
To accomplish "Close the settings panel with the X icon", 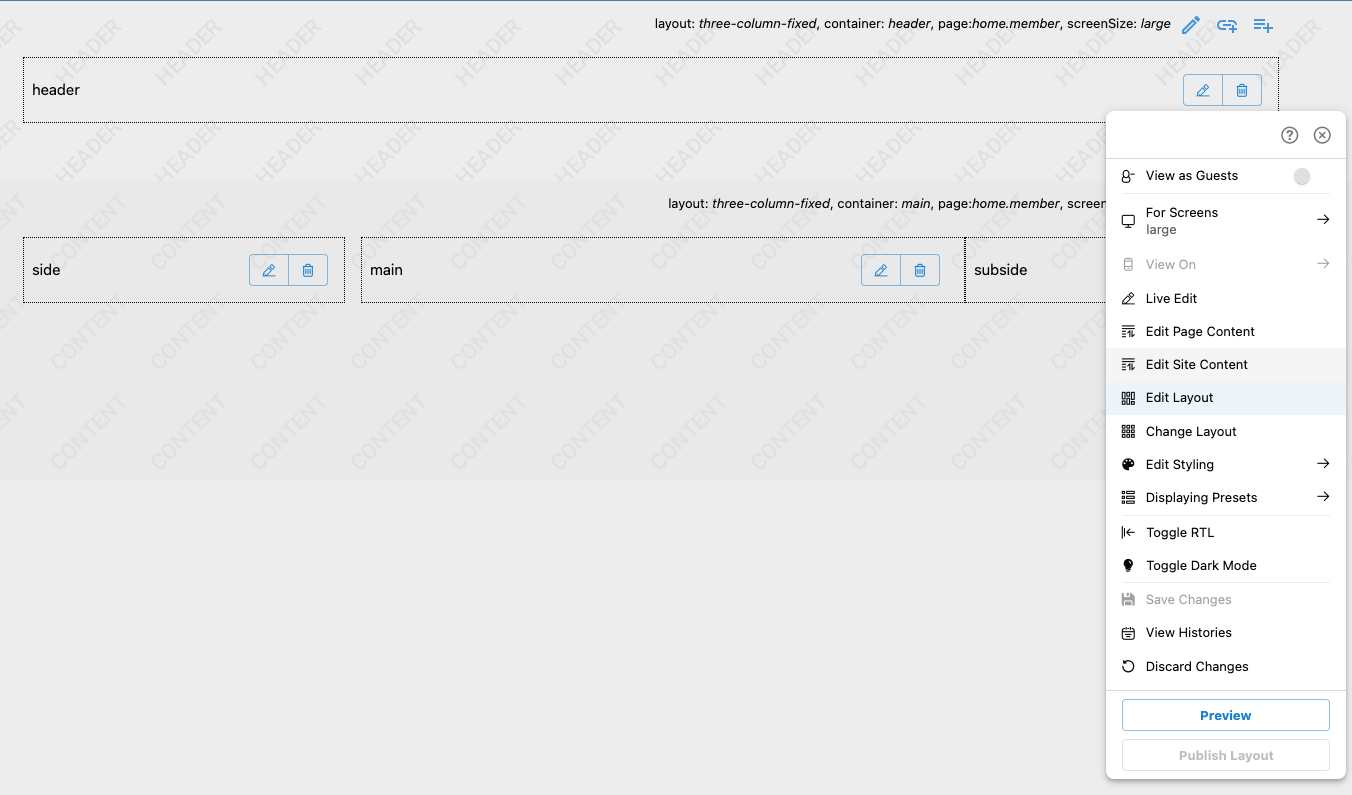I will pos(1322,134).
